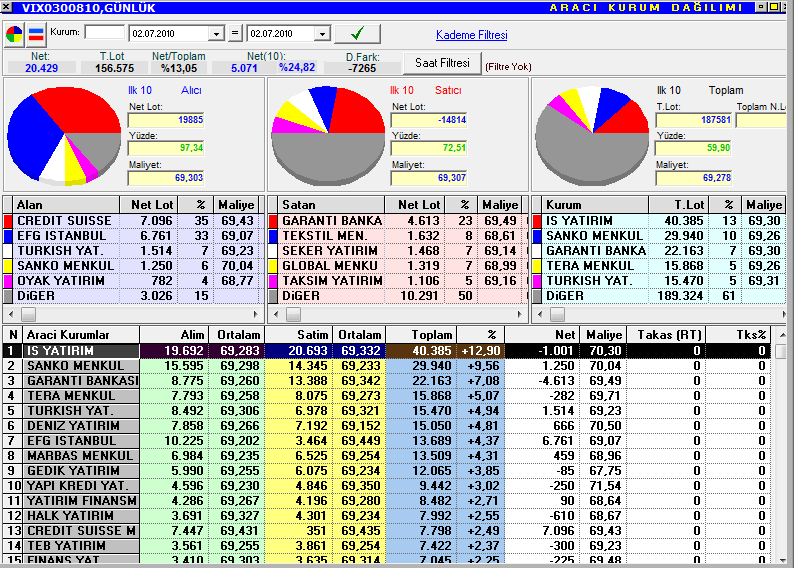Click yellow swatch beside SANKO MENKUL in Alan table
The width and height of the screenshot is (794, 568).
click(8, 266)
